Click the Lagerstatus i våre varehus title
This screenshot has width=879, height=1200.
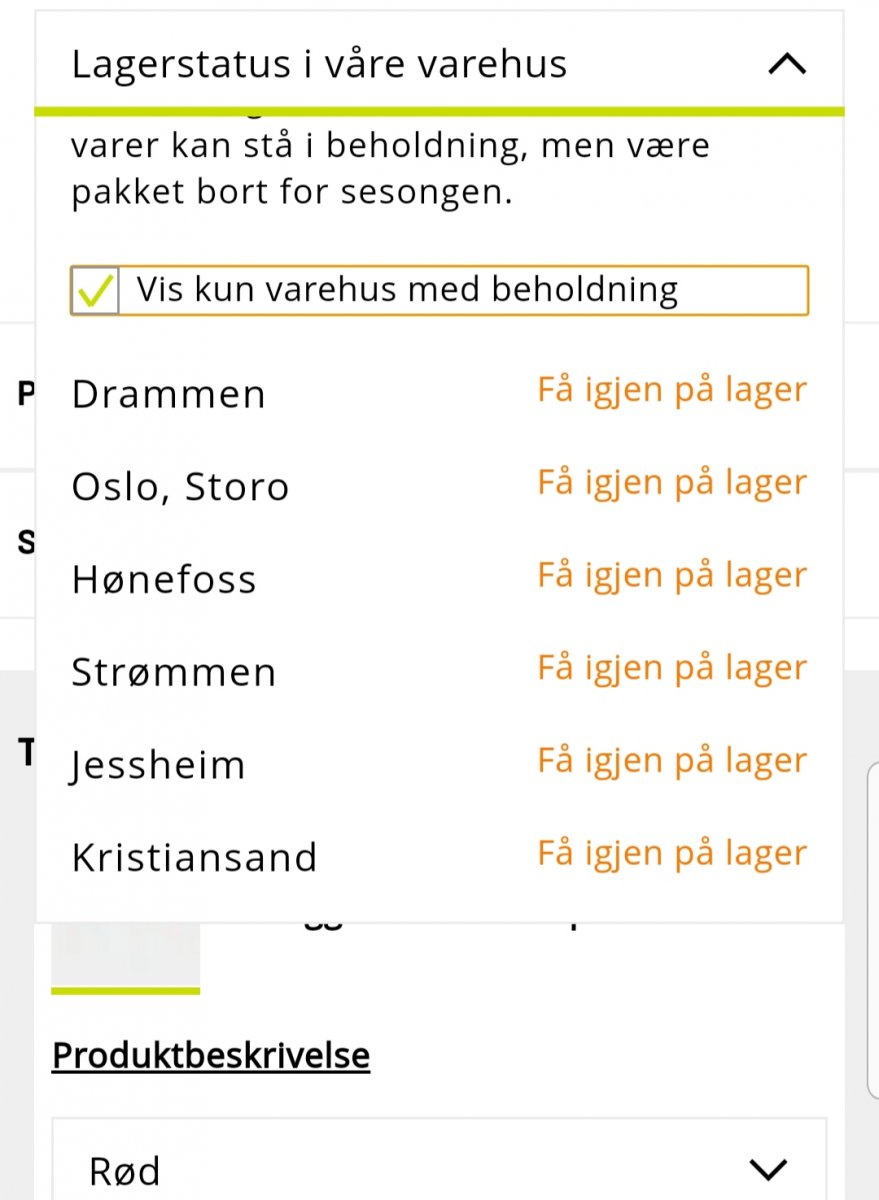click(x=319, y=65)
